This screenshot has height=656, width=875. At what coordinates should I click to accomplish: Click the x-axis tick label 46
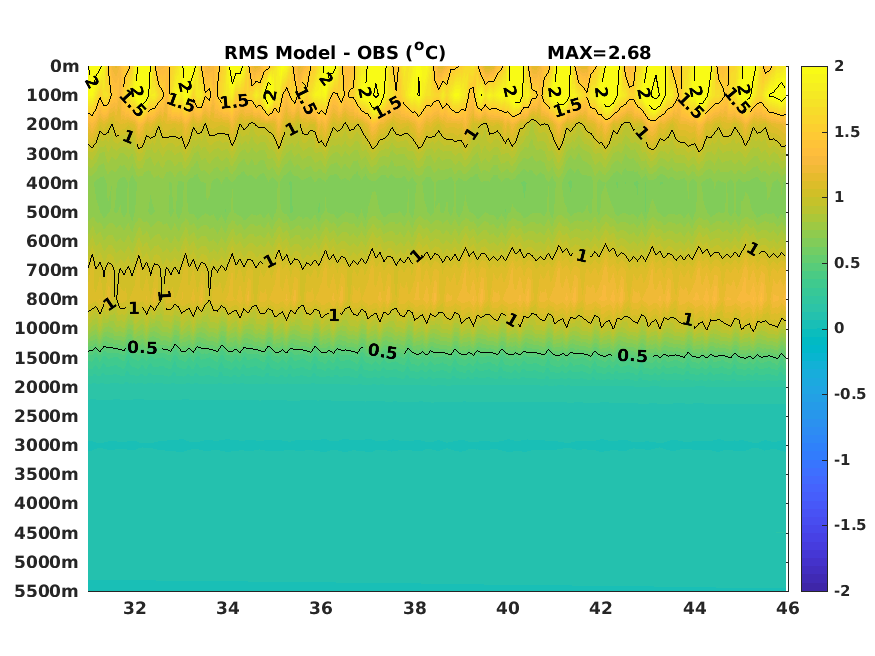787,607
